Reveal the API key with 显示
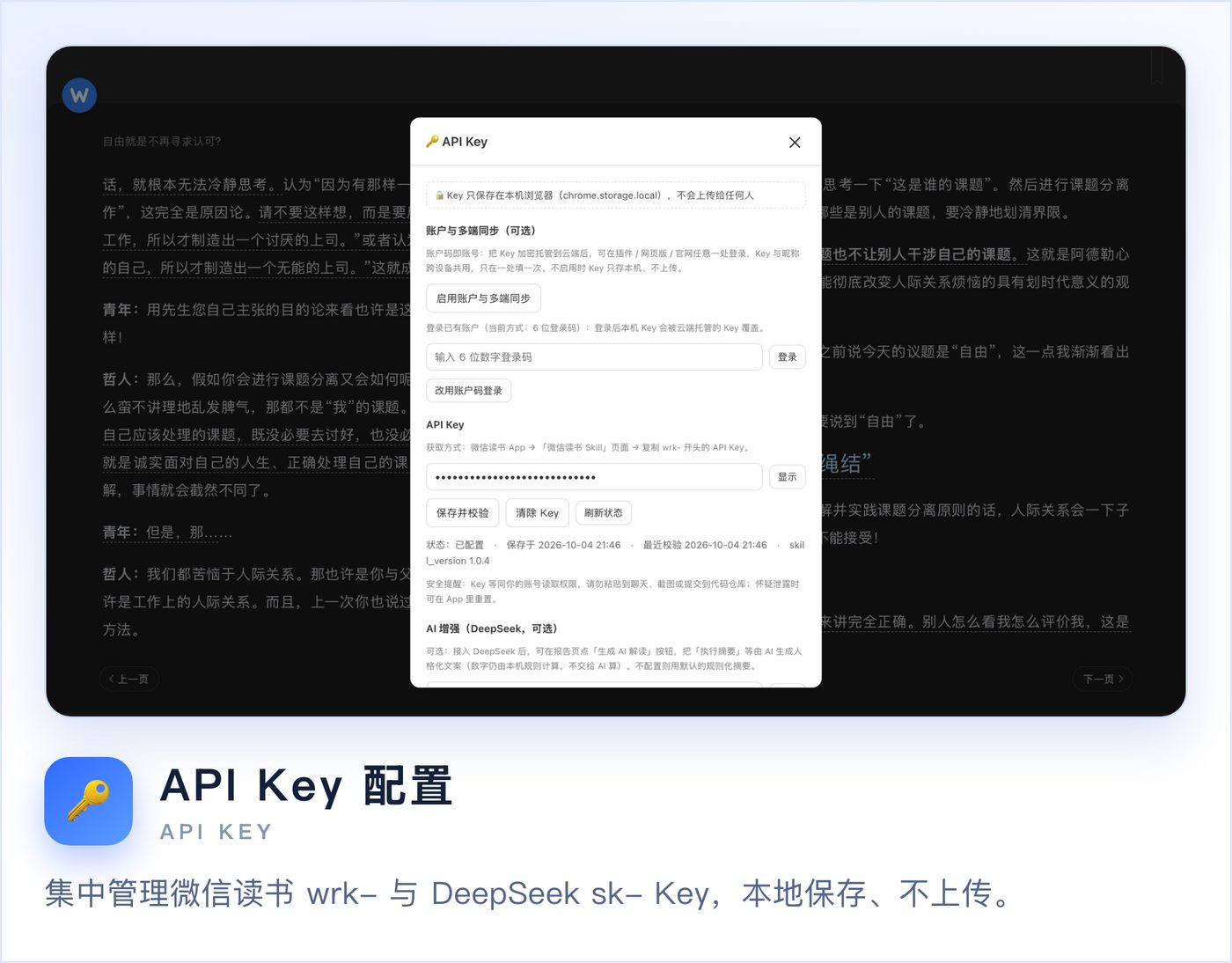 788,477
